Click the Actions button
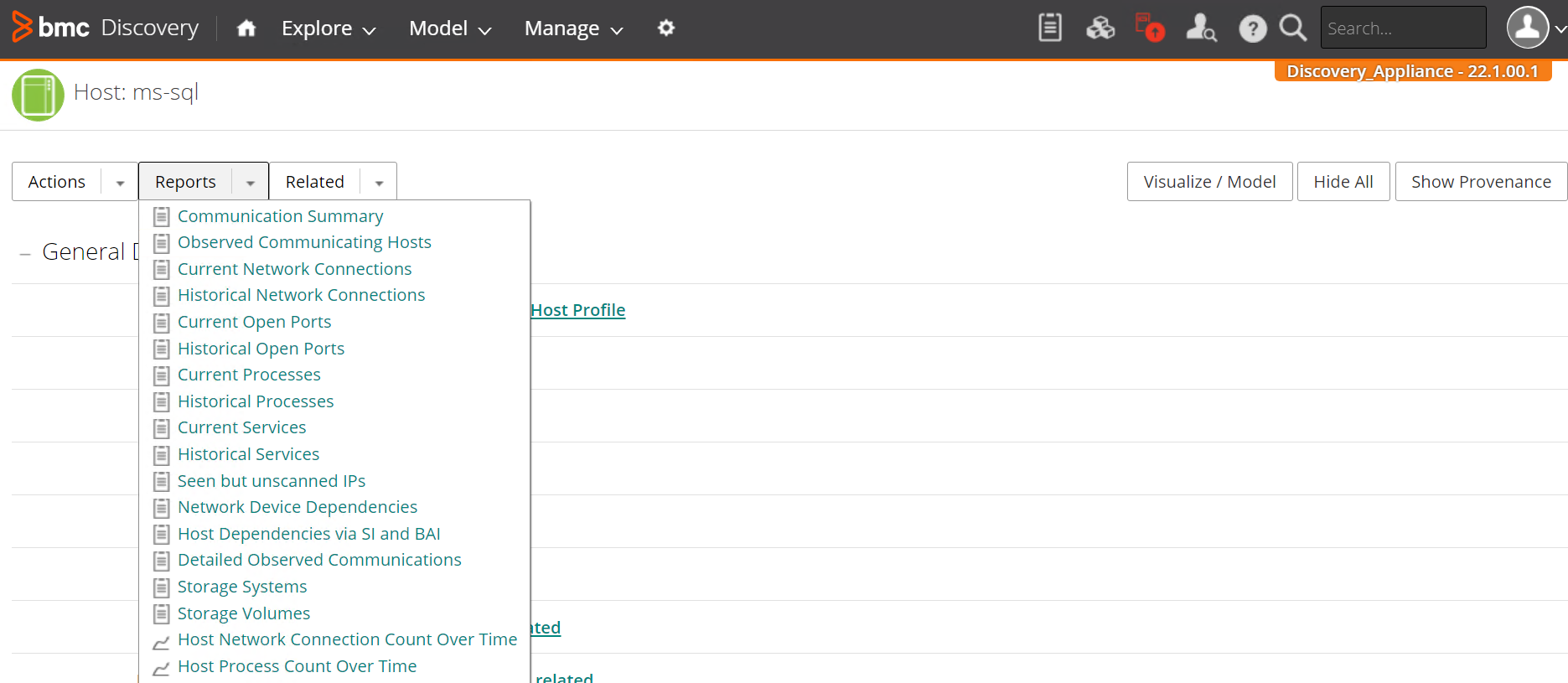This screenshot has width=1568, height=683. [57, 182]
